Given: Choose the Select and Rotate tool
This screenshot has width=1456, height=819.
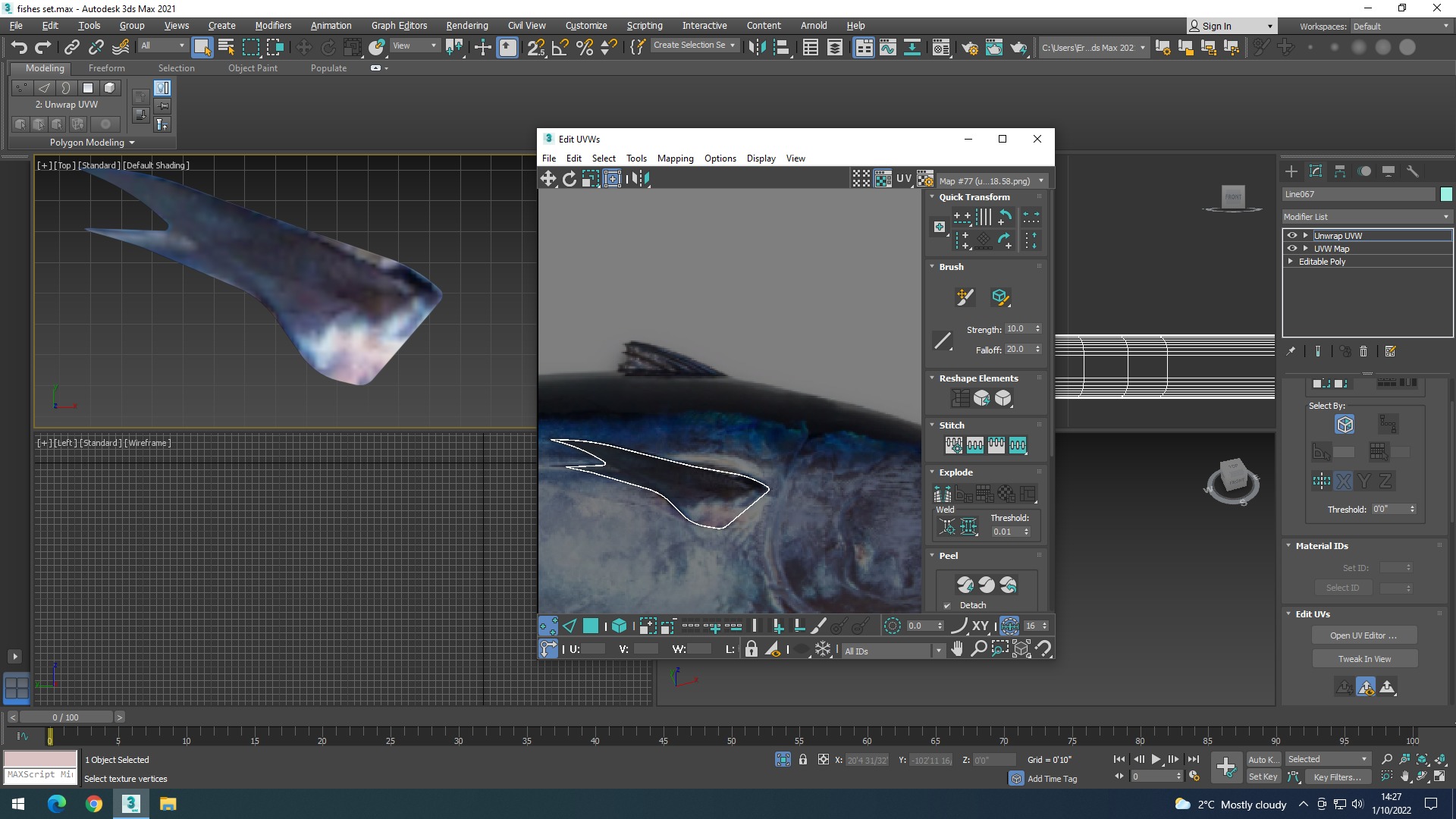Looking at the screenshot, I should [328, 47].
